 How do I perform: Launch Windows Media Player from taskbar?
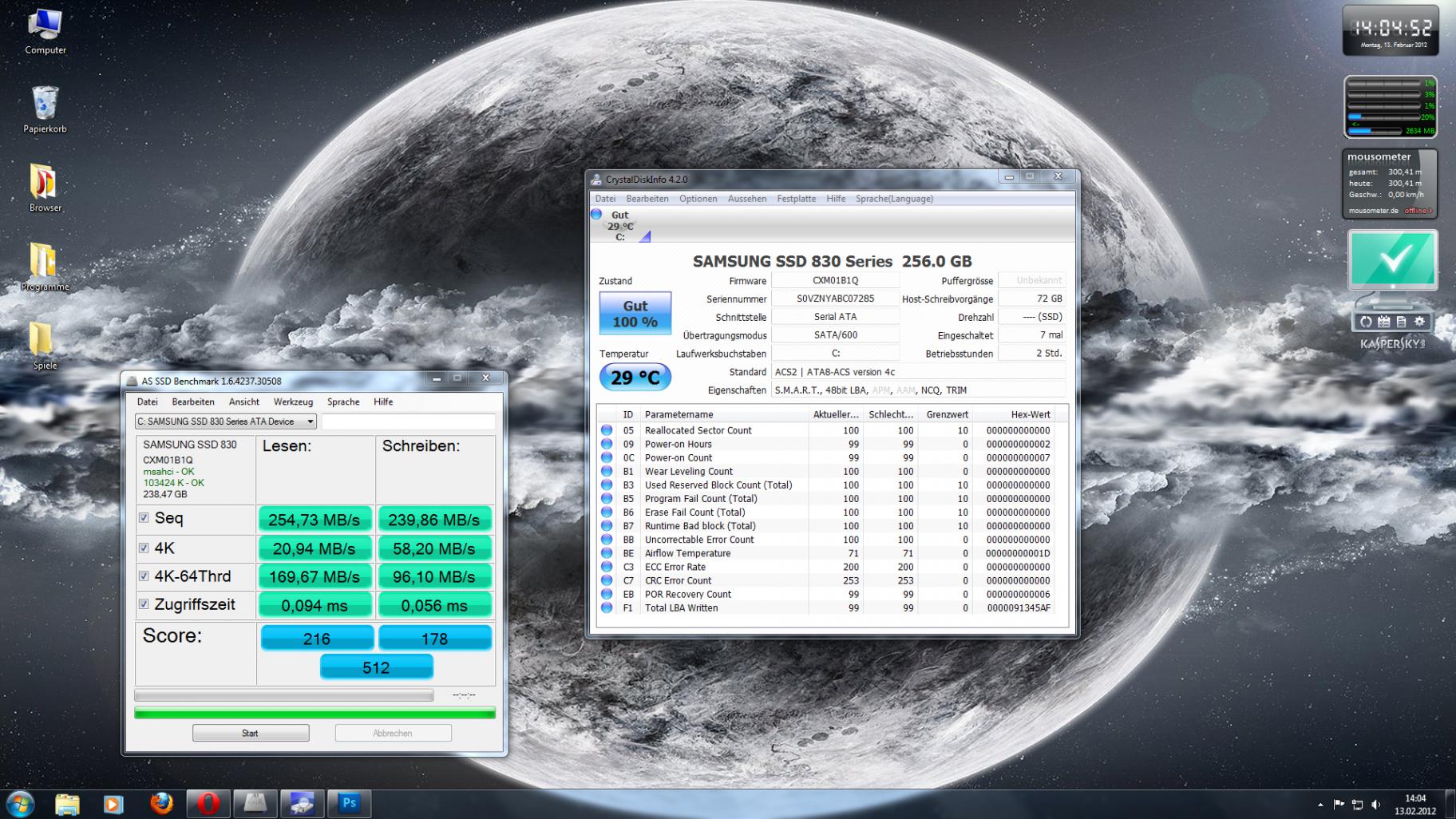tap(114, 804)
